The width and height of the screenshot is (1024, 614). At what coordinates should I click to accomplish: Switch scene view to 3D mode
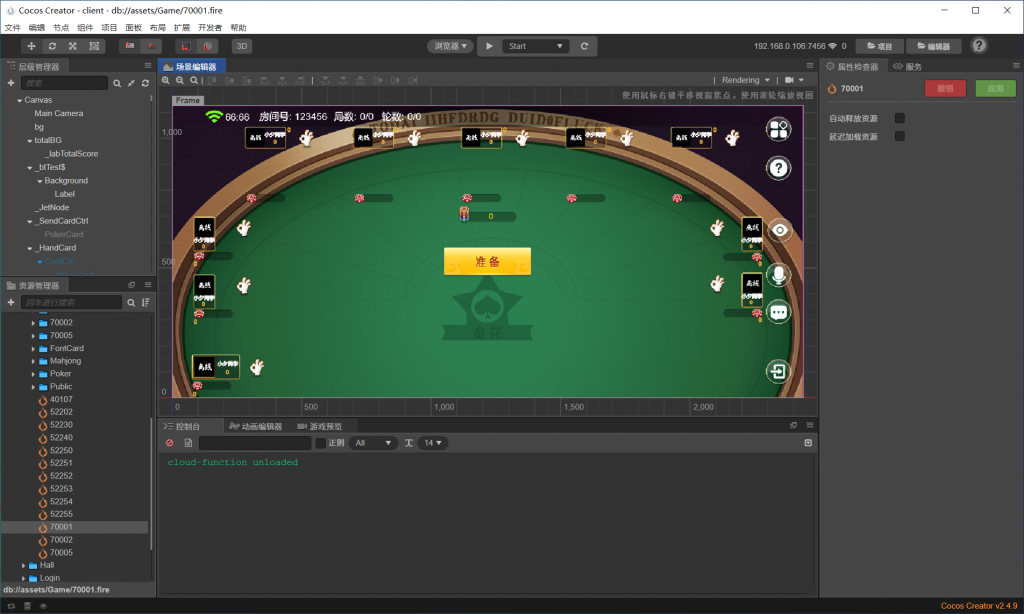coord(242,46)
